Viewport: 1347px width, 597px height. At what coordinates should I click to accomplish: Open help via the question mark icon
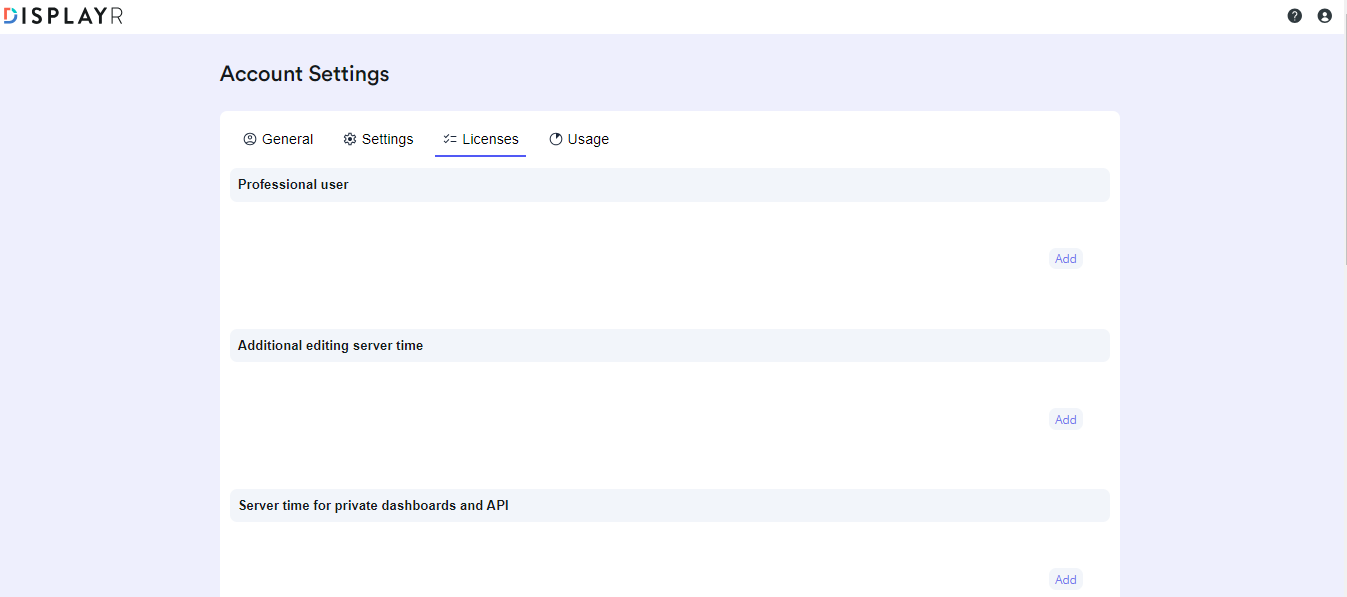(x=1295, y=16)
